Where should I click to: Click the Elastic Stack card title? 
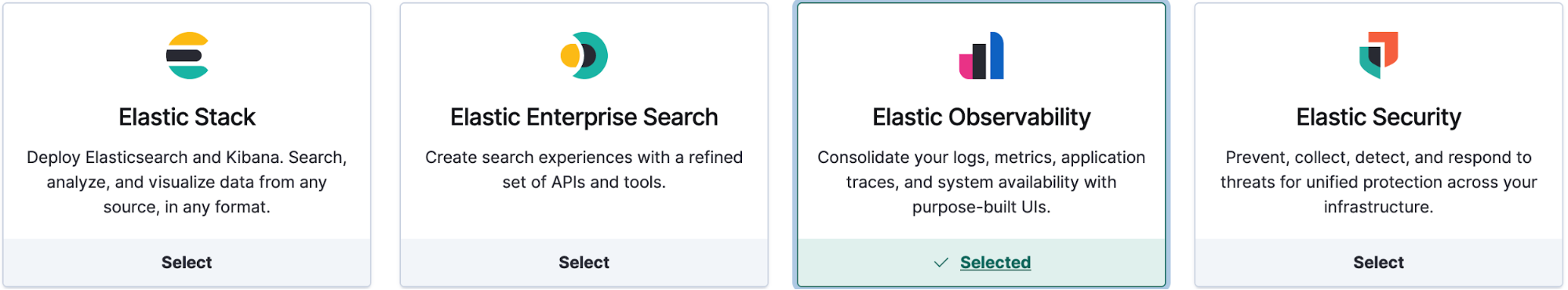(187, 117)
